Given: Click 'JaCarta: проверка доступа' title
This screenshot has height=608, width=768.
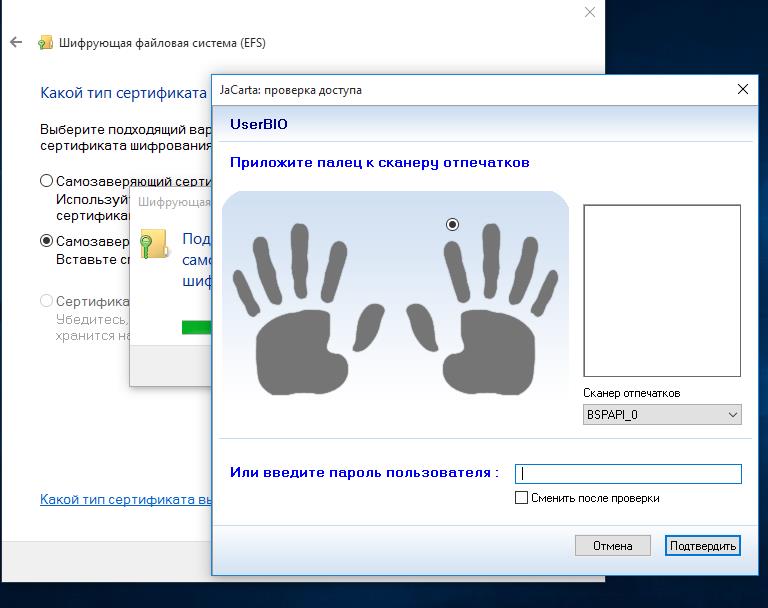Looking at the screenshot, I should coord(290,90).
